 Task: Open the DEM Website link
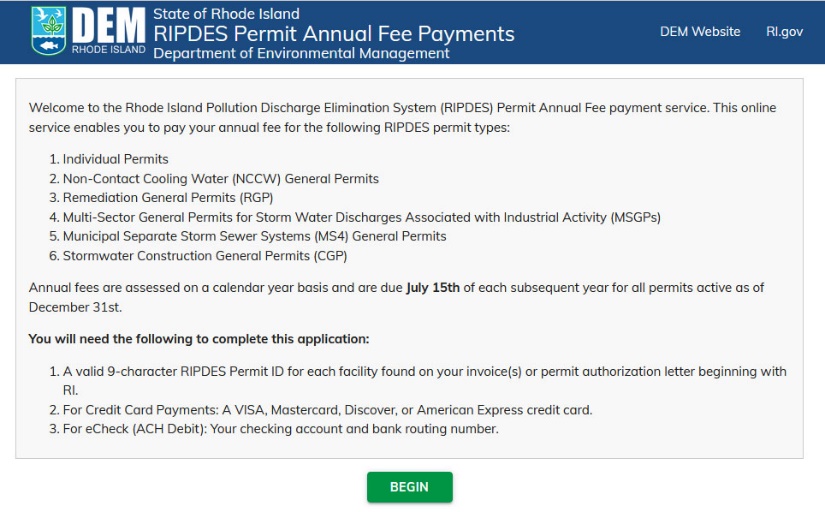(700, 31)
